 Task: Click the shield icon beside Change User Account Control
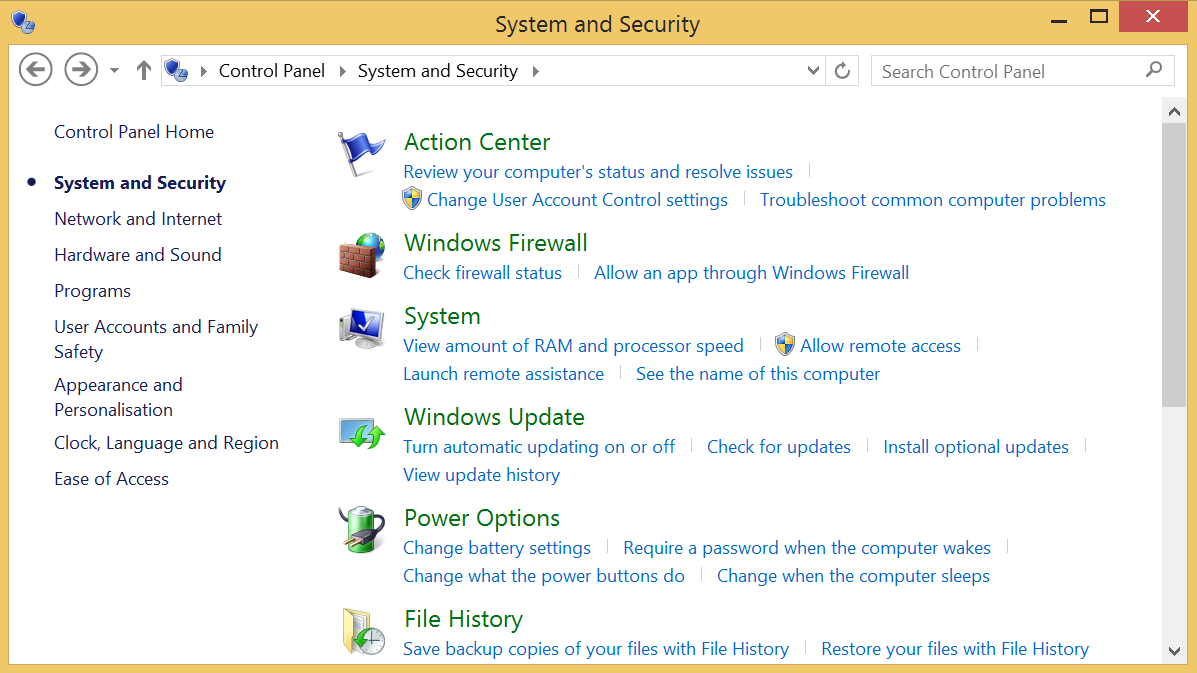412,198
